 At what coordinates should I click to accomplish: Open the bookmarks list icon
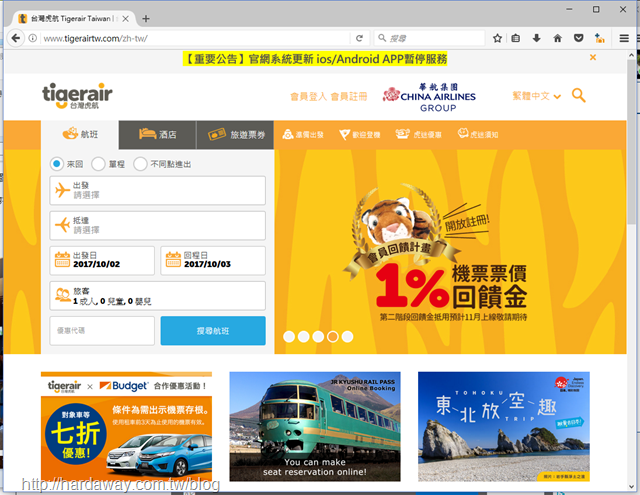(x=516, y=38)
